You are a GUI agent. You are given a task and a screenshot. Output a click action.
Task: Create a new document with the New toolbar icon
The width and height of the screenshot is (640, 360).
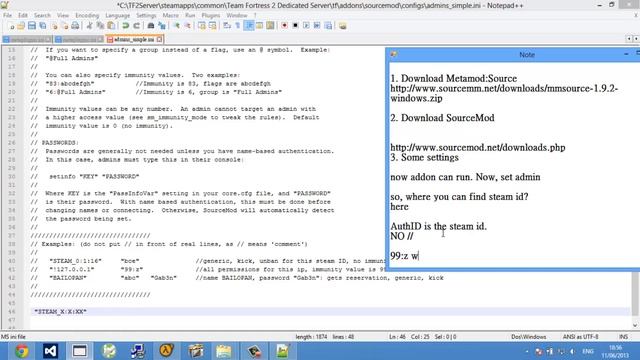11,26
